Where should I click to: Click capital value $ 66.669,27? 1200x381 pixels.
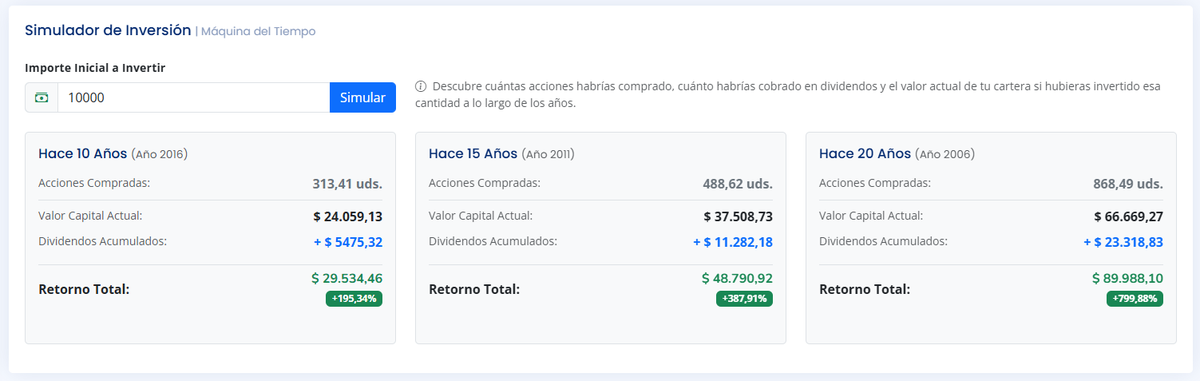(1128, 216)
